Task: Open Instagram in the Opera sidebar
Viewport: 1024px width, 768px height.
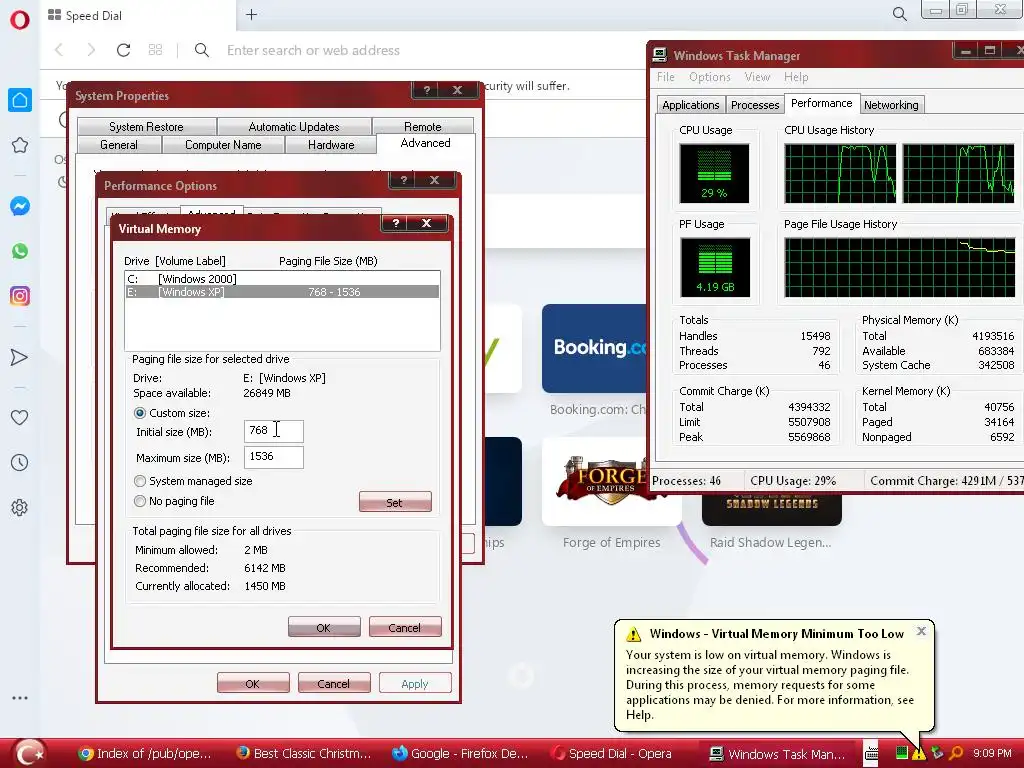Action: pos(20,296)
